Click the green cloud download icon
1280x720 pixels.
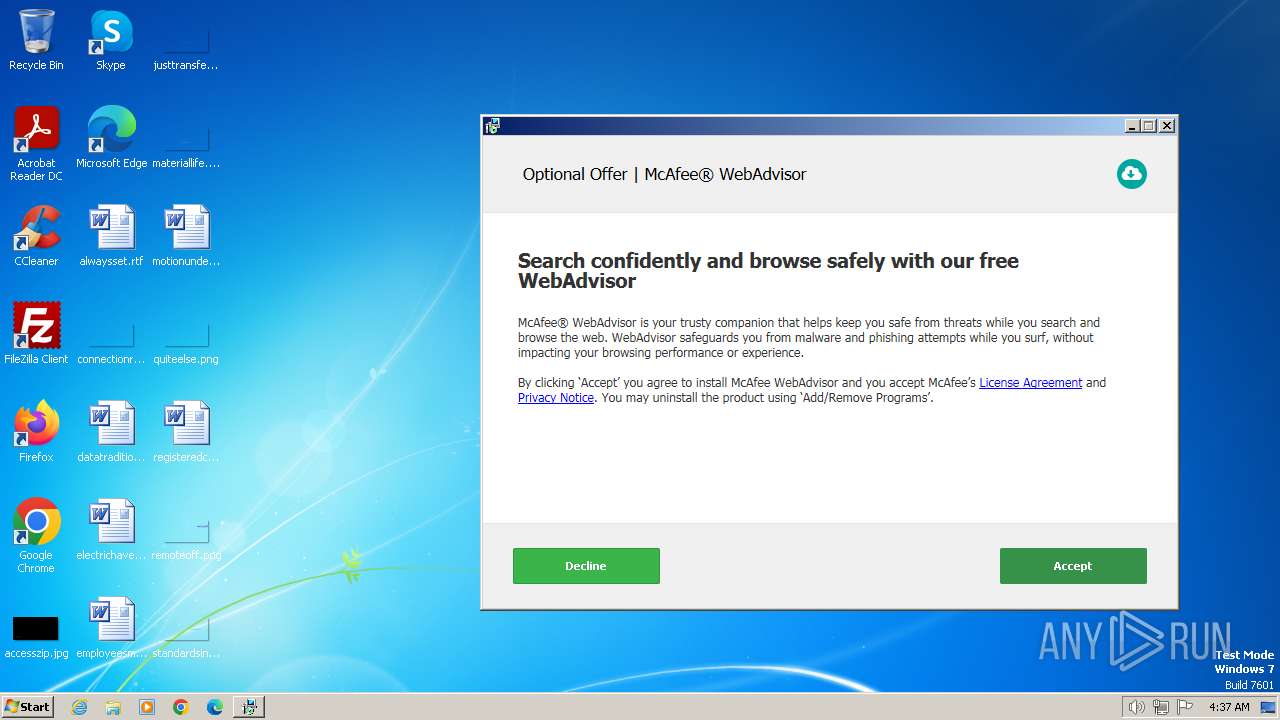click(x=1132, y=174)
